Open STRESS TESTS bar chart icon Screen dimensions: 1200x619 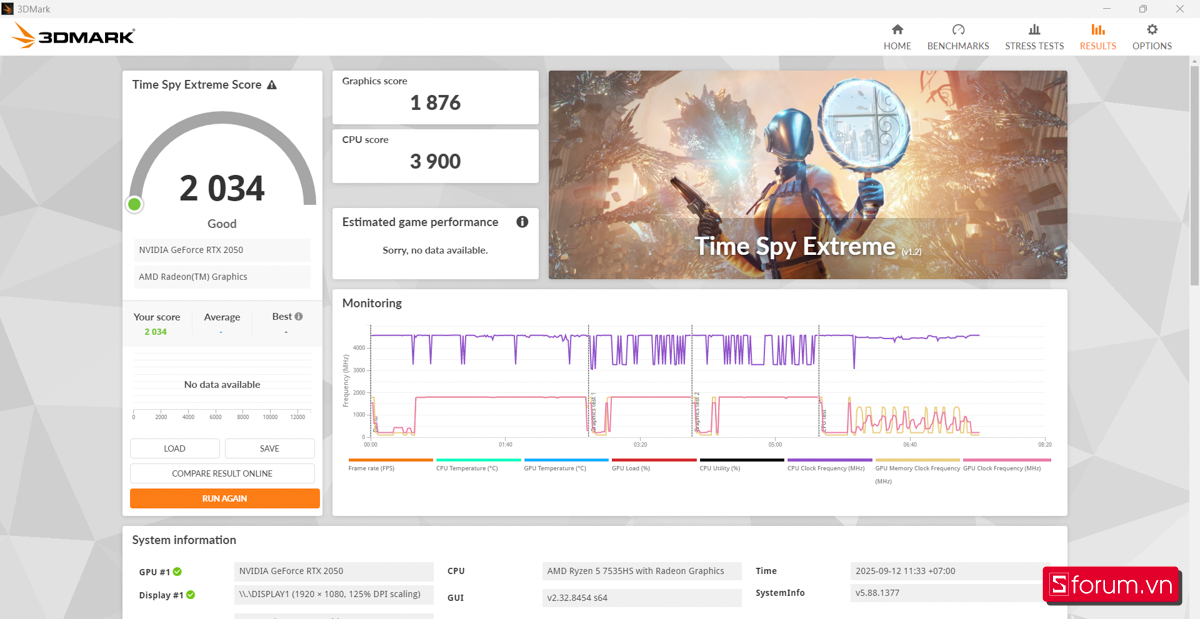coord(1034,30)
